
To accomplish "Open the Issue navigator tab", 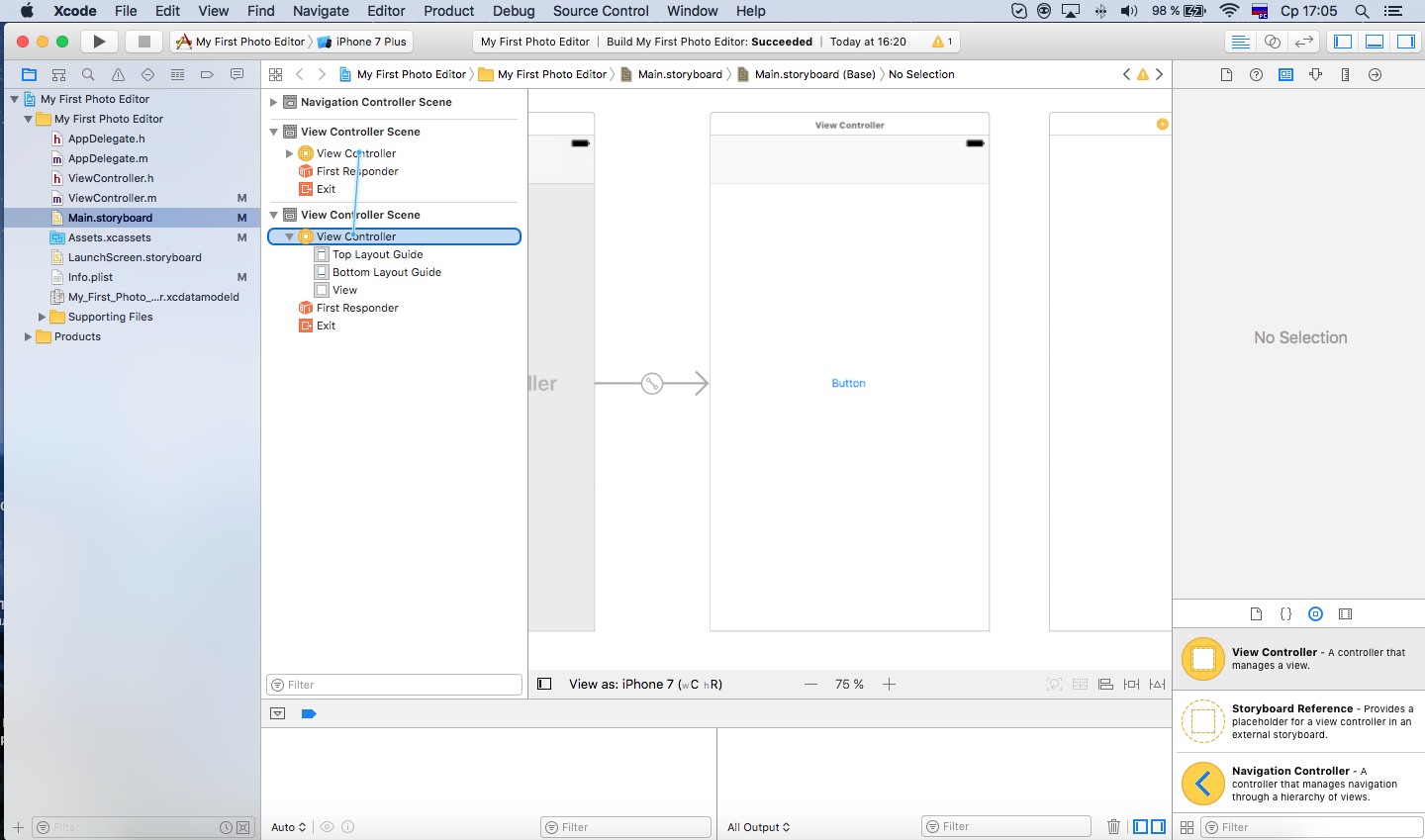I will pyautogui.click(x=118, y=74).
